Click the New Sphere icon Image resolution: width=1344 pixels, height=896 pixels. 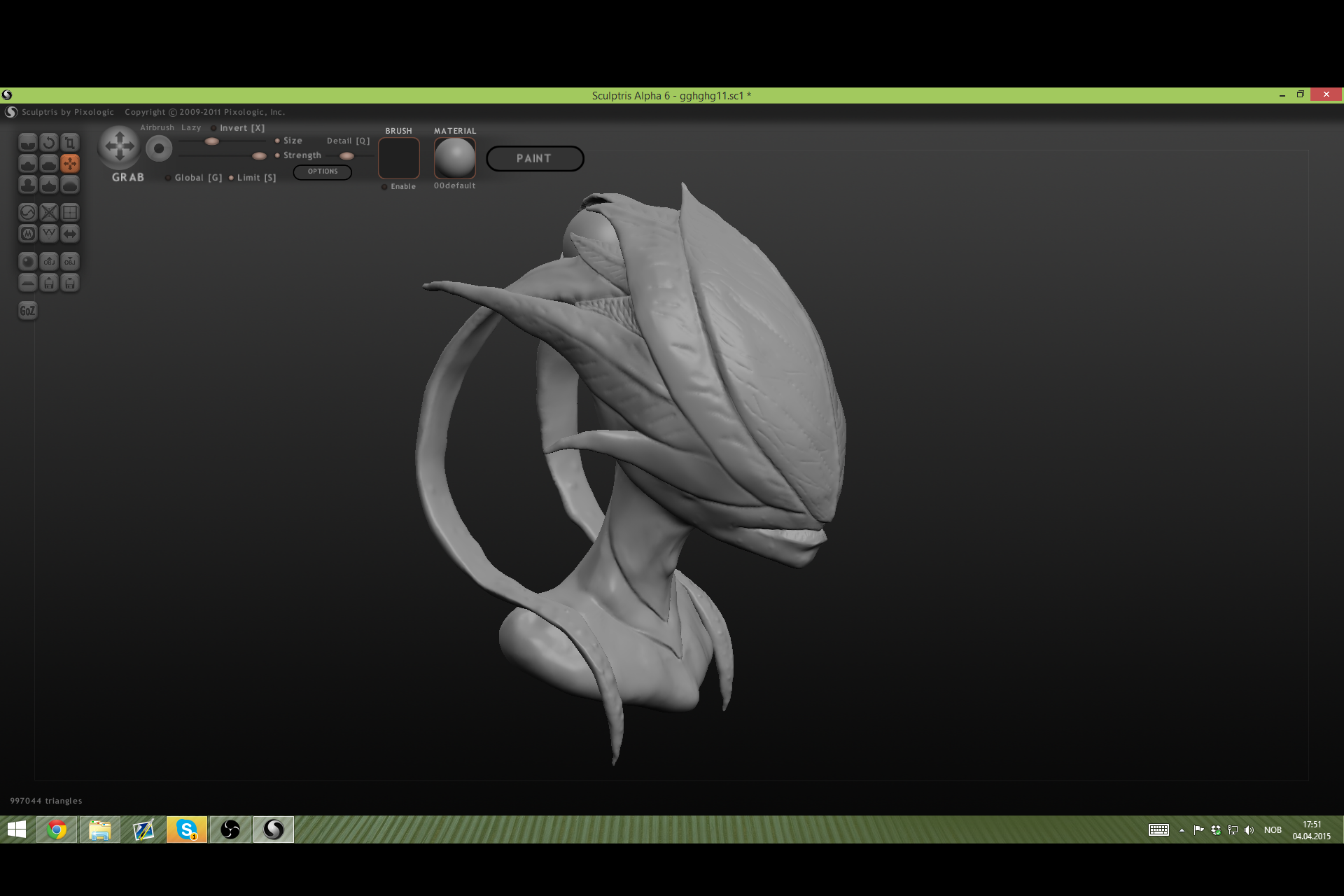tap(28, 262)
